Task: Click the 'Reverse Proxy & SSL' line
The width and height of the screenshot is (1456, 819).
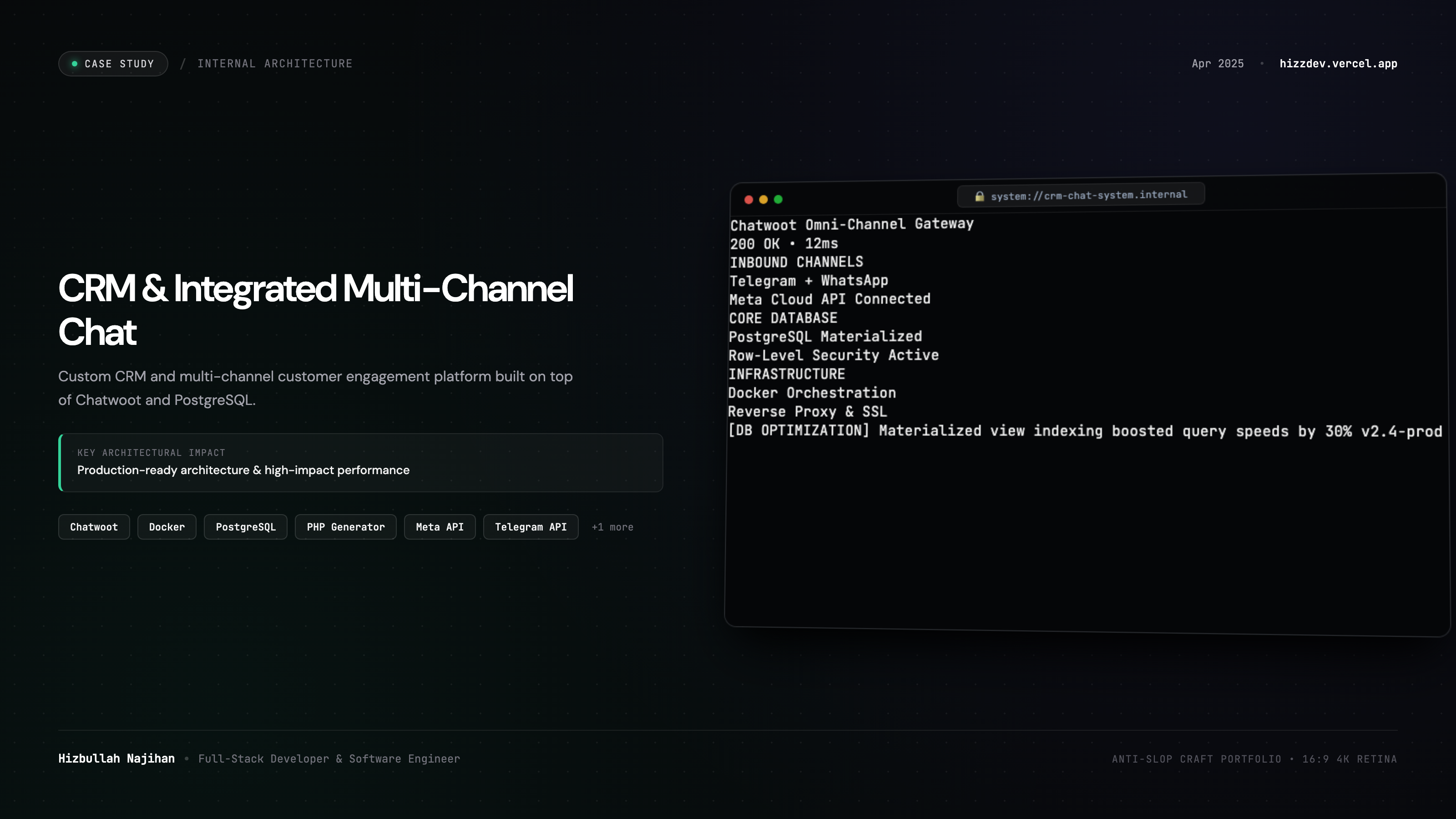Action: [807, 411]
